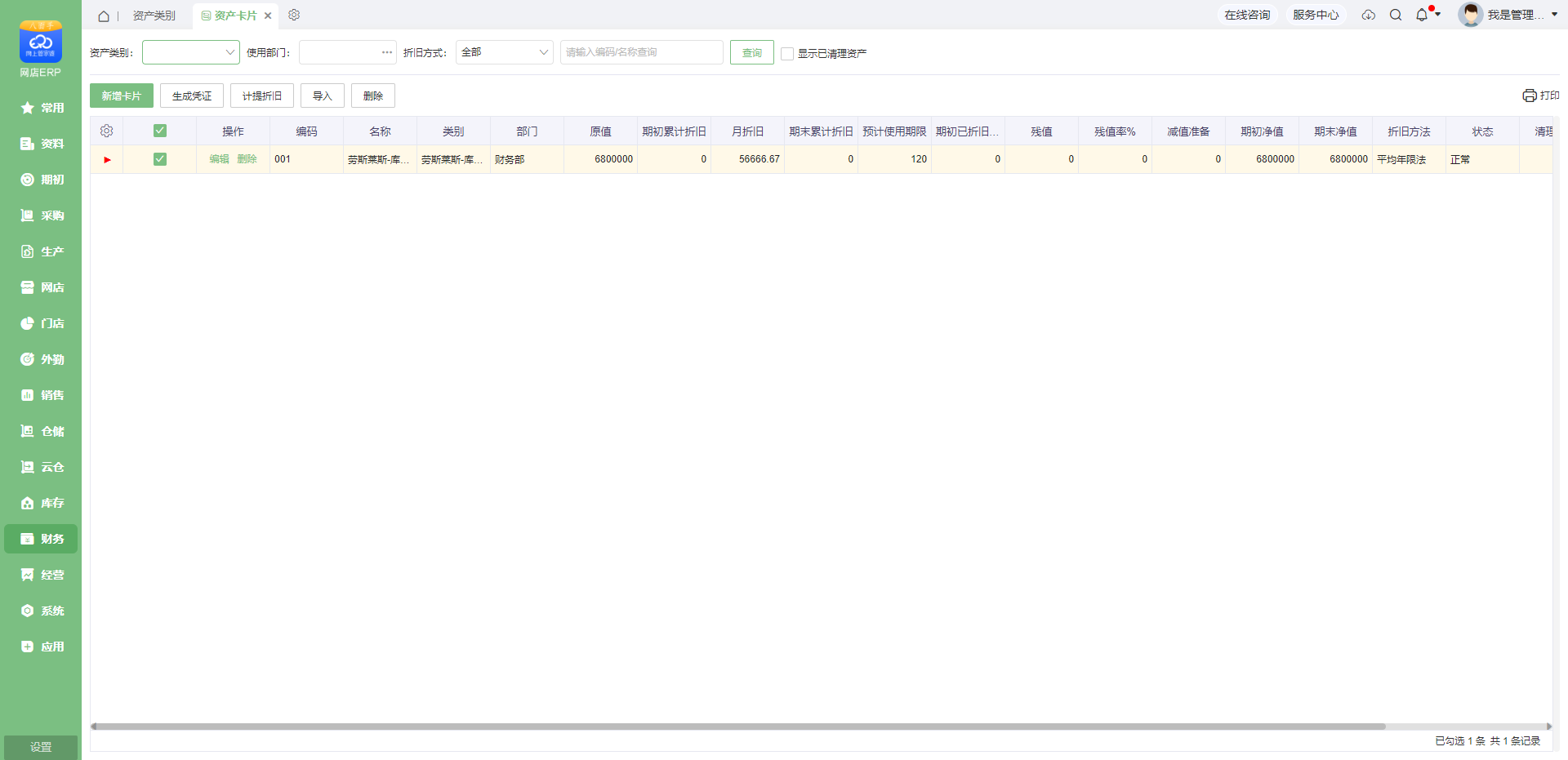
Task: Click the 导入 import button
Action: tap(323, 96)
